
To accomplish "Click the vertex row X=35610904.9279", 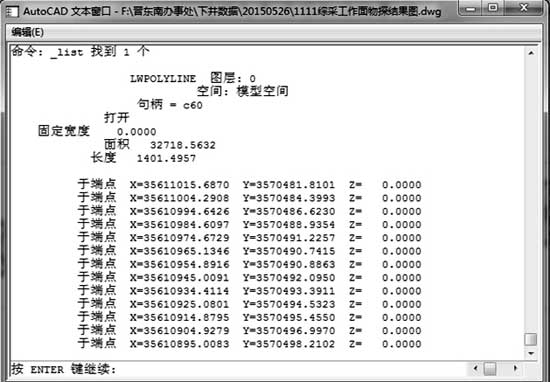I will tap(249, 330).
